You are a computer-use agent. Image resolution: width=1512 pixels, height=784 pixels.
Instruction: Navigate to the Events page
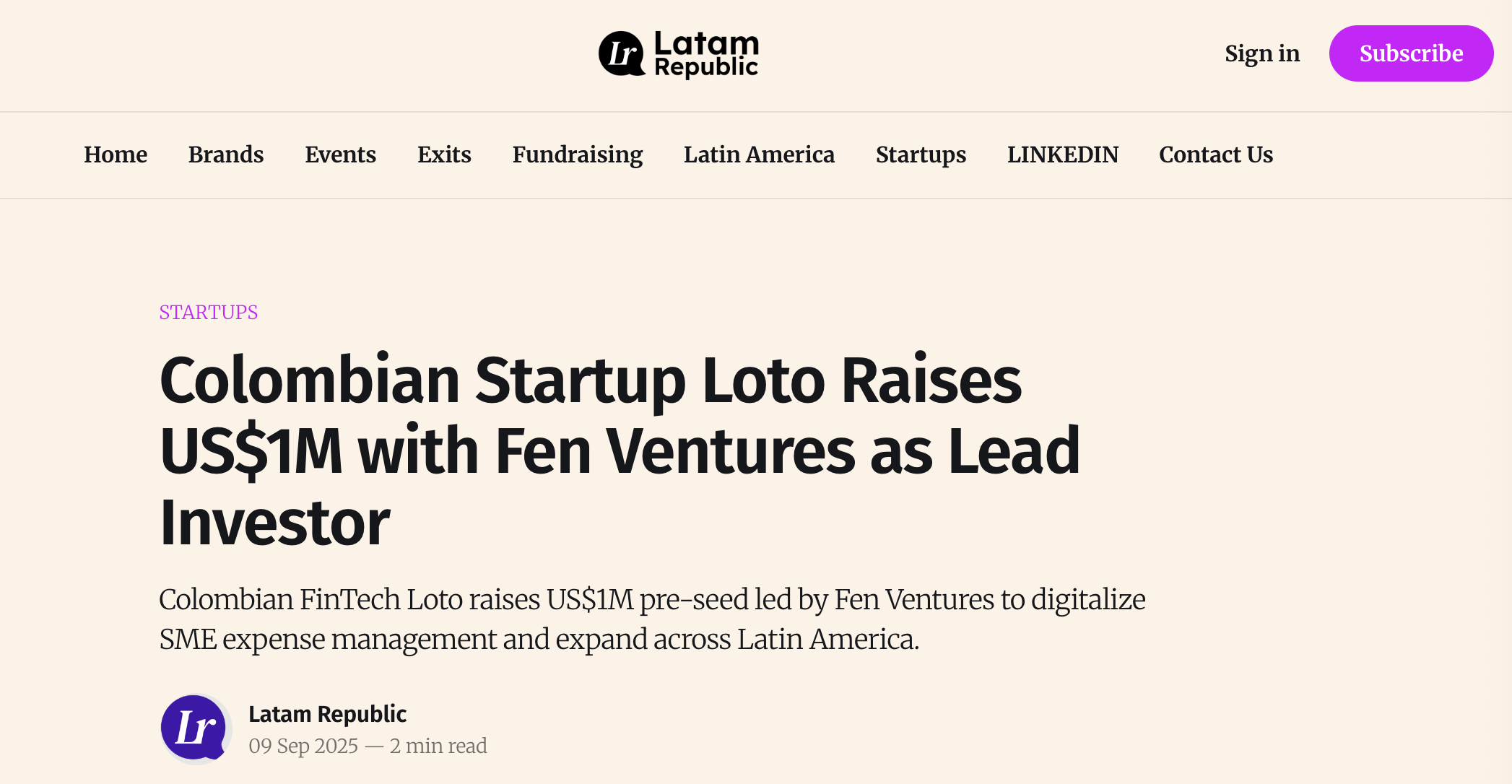pyautogui.click(x=340, y=154)
